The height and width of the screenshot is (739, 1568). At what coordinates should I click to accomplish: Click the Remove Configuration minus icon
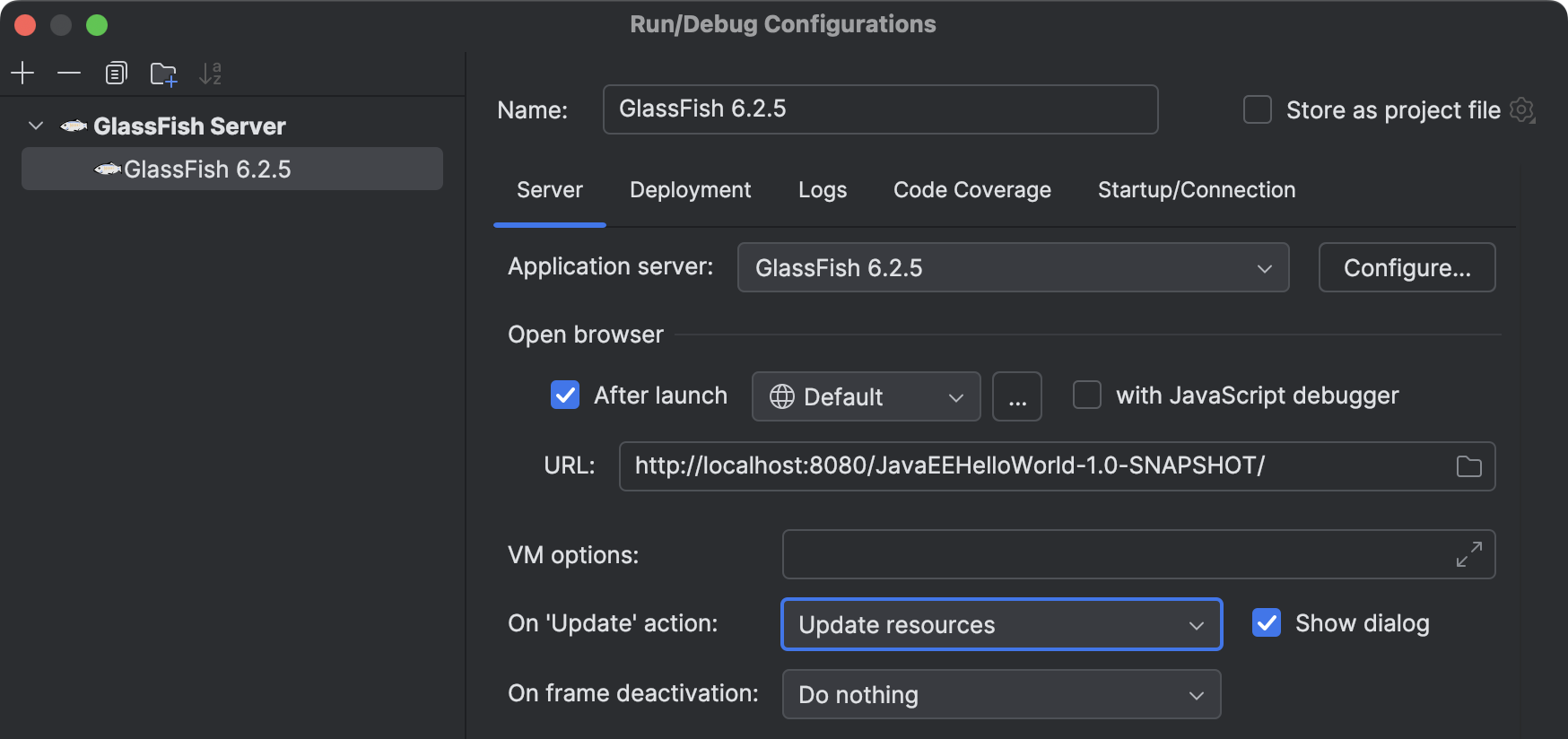tap(69, 73)
